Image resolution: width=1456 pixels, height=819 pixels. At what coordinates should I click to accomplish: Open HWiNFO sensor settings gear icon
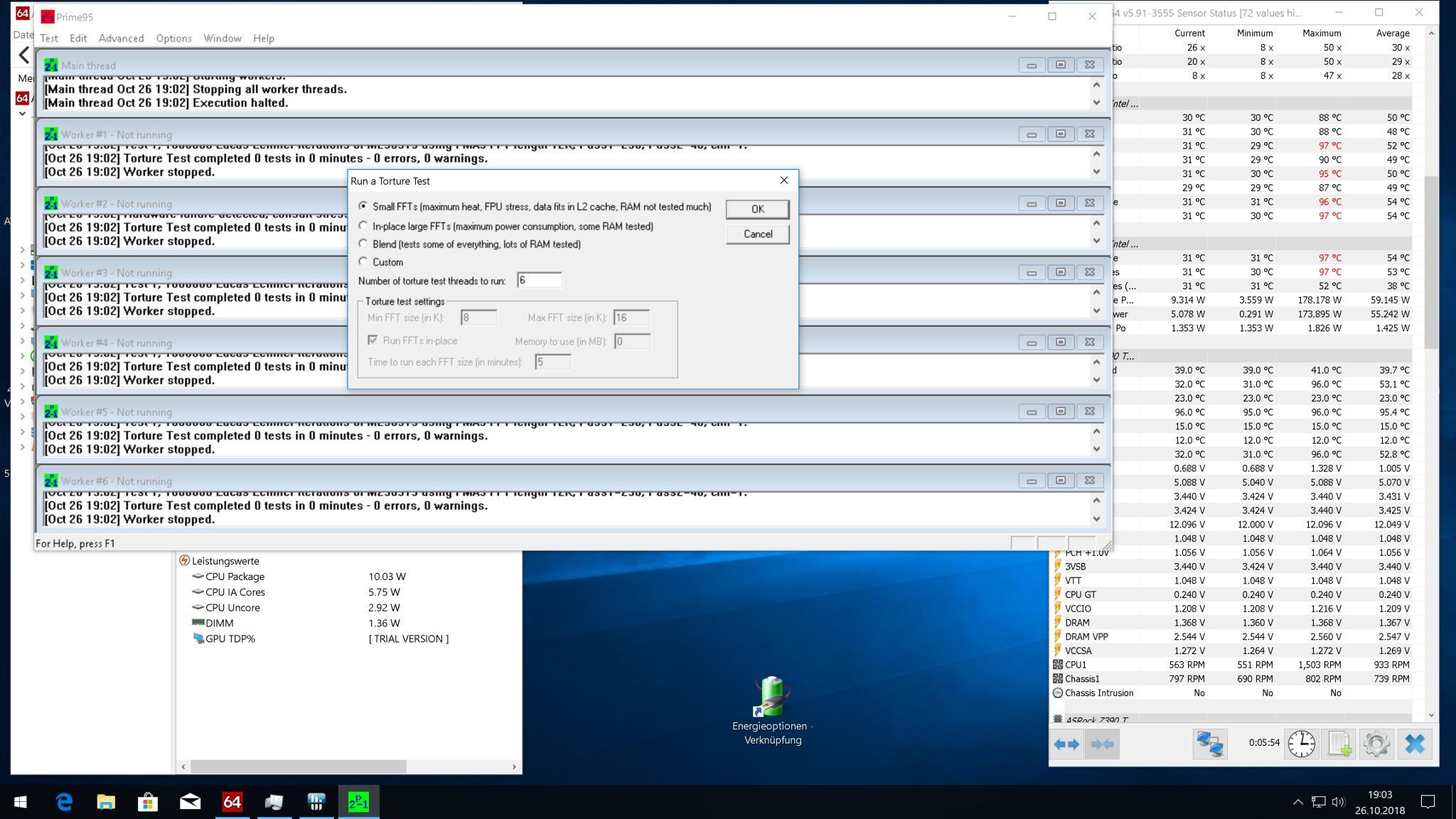pyautogui.click(x=1376, y=744)
